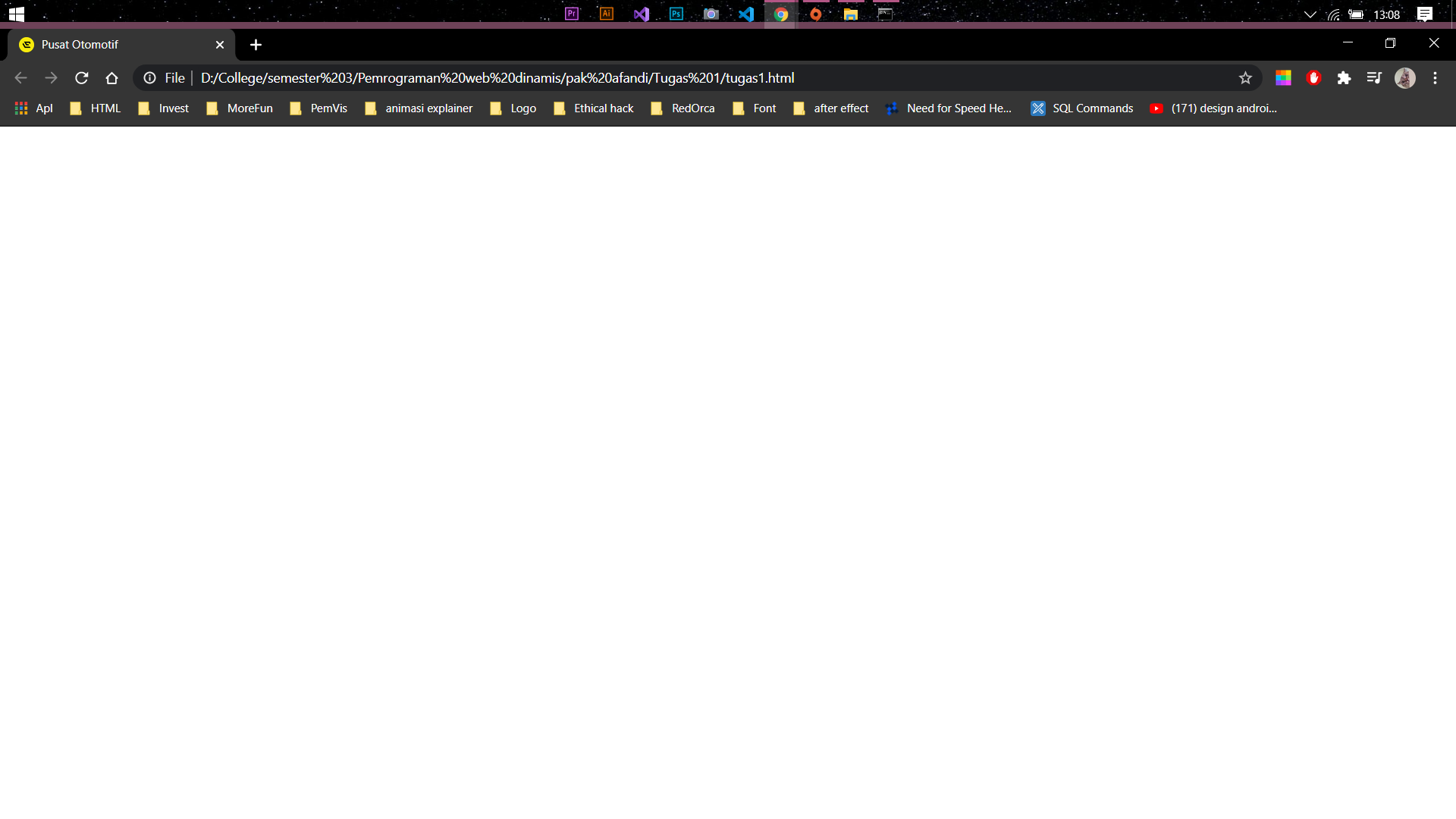Show hidden system tray icons chevron
The width and height of the screenshot is (1456, 819).
click(1310, 14)
